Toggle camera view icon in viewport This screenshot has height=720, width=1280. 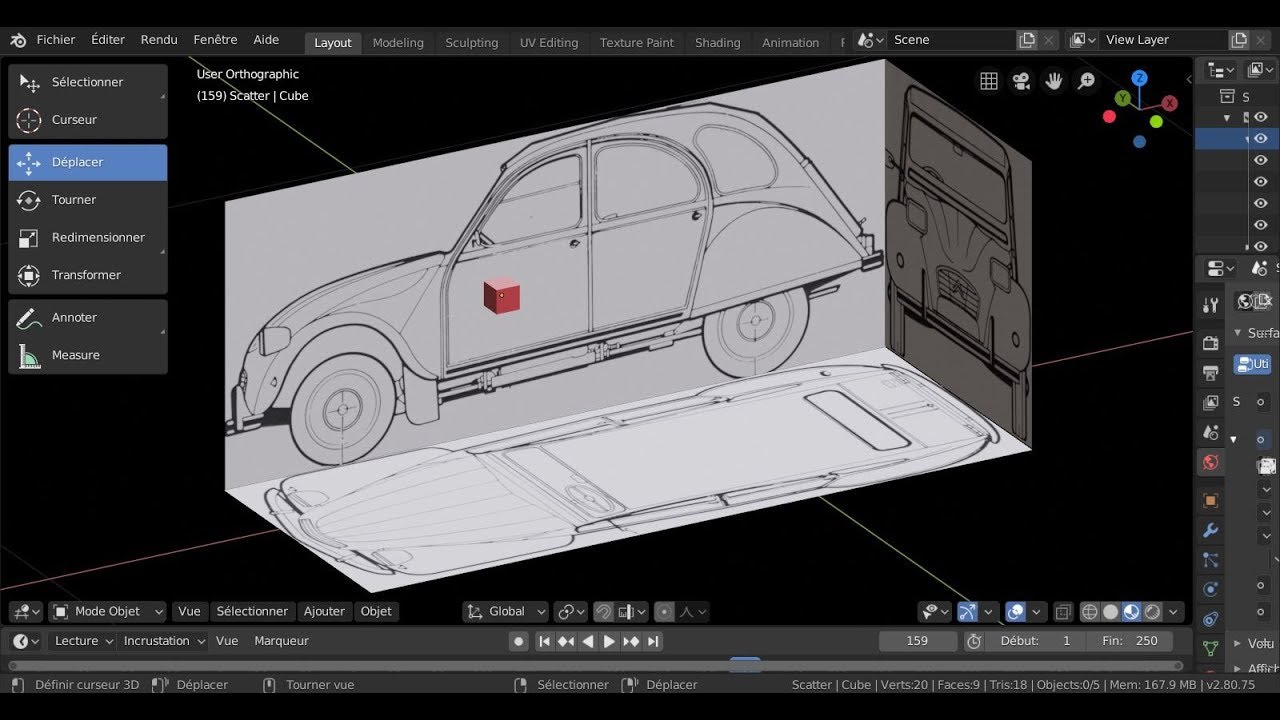click(1021, 82)
